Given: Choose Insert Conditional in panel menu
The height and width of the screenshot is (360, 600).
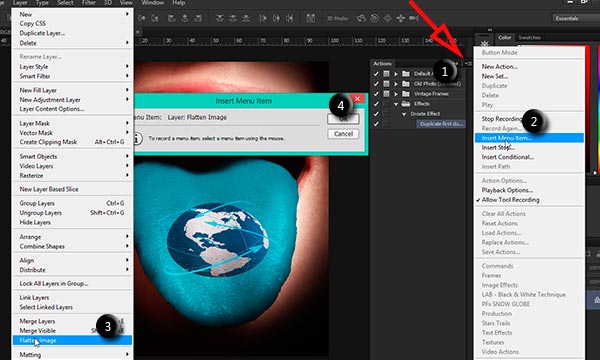Looking at the screenshot, I should point(529,157).
